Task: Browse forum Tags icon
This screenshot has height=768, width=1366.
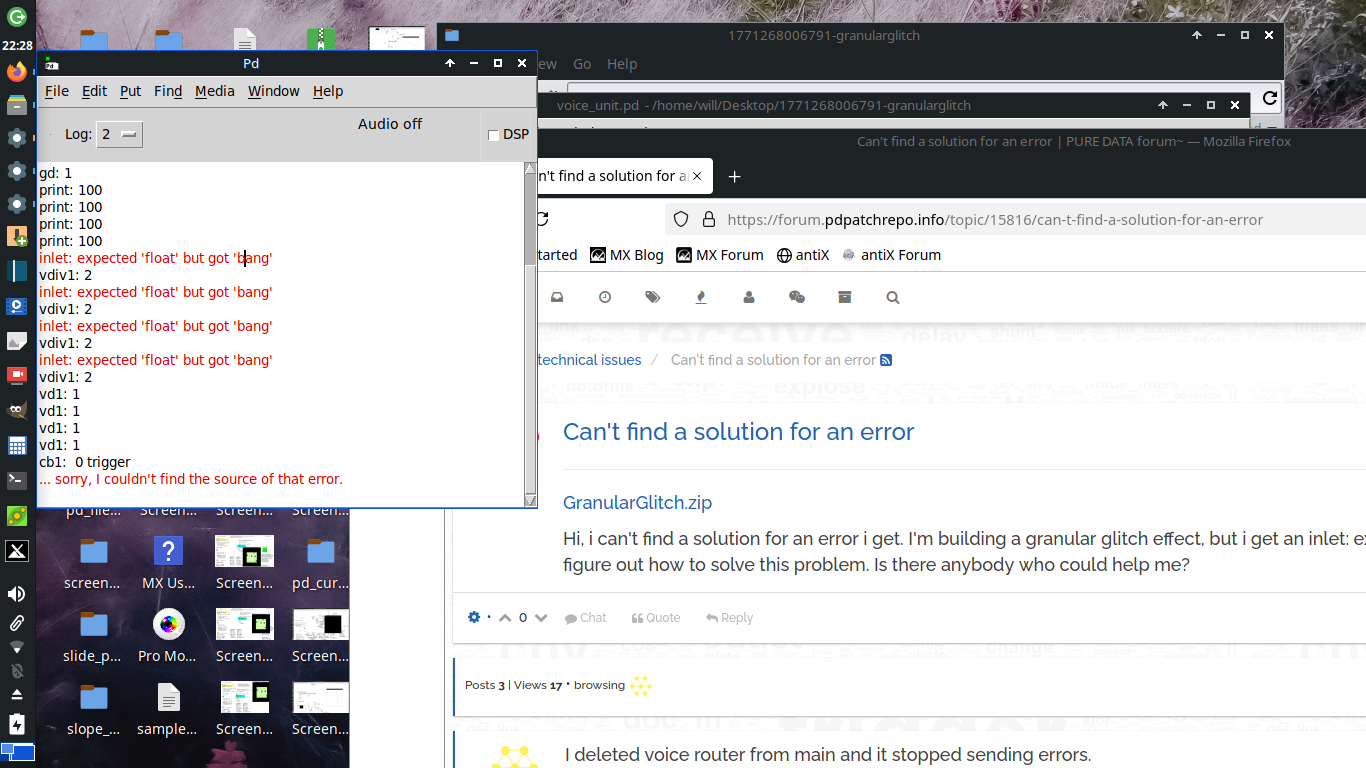Action: 653,297
